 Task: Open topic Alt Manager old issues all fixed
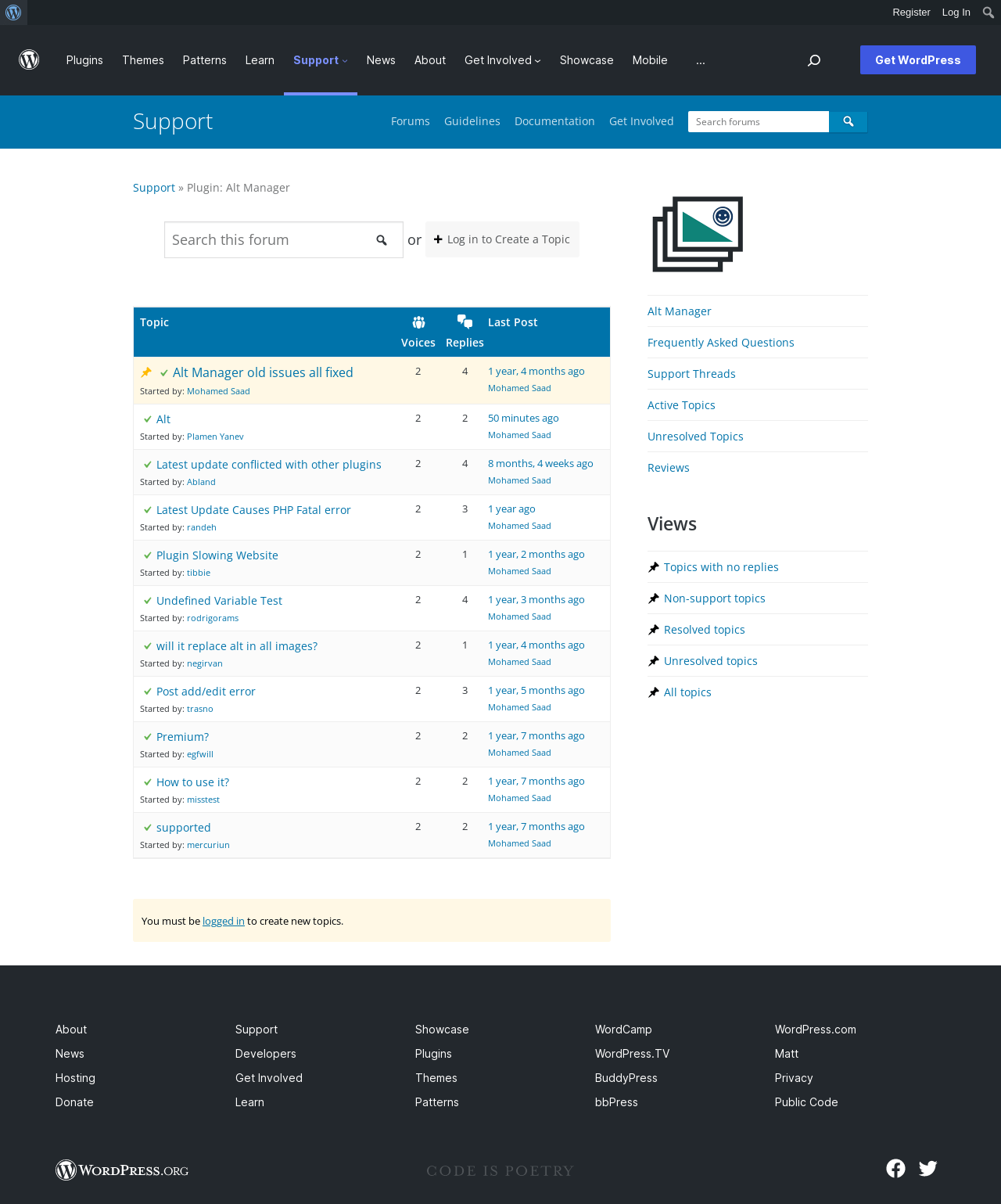263,372
